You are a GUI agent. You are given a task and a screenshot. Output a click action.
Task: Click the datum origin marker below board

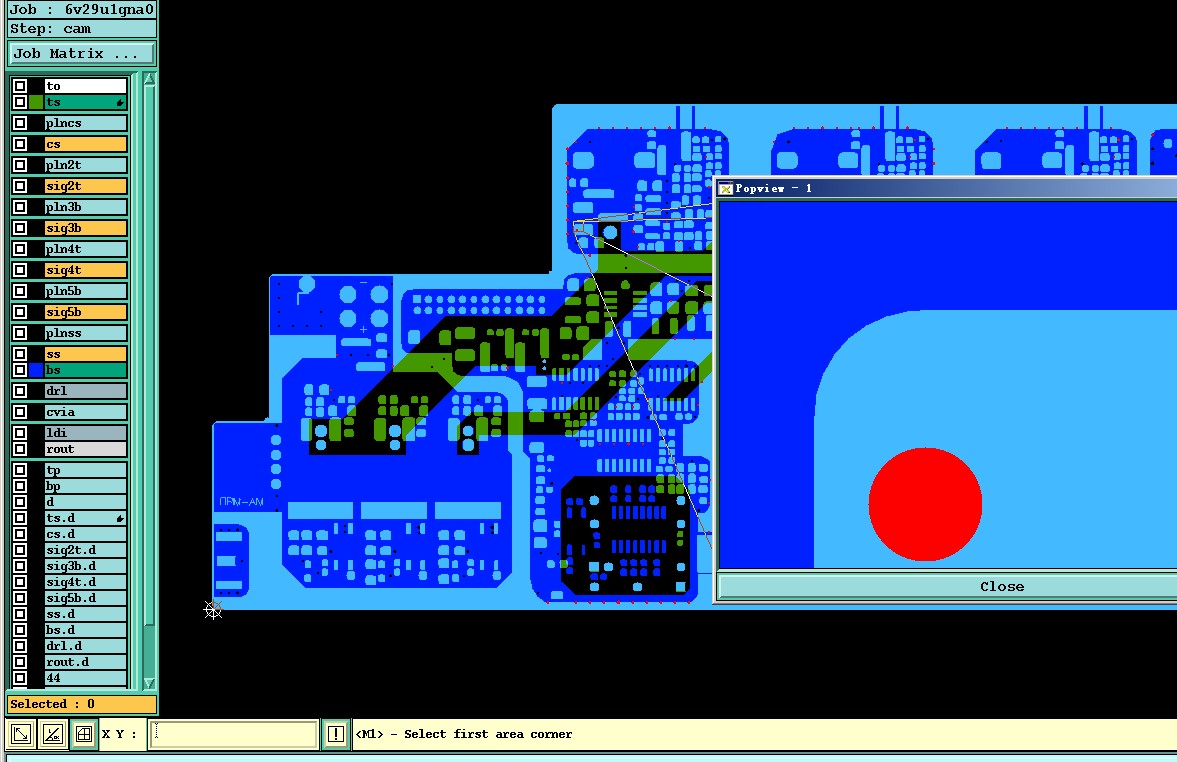coord(213,610)
